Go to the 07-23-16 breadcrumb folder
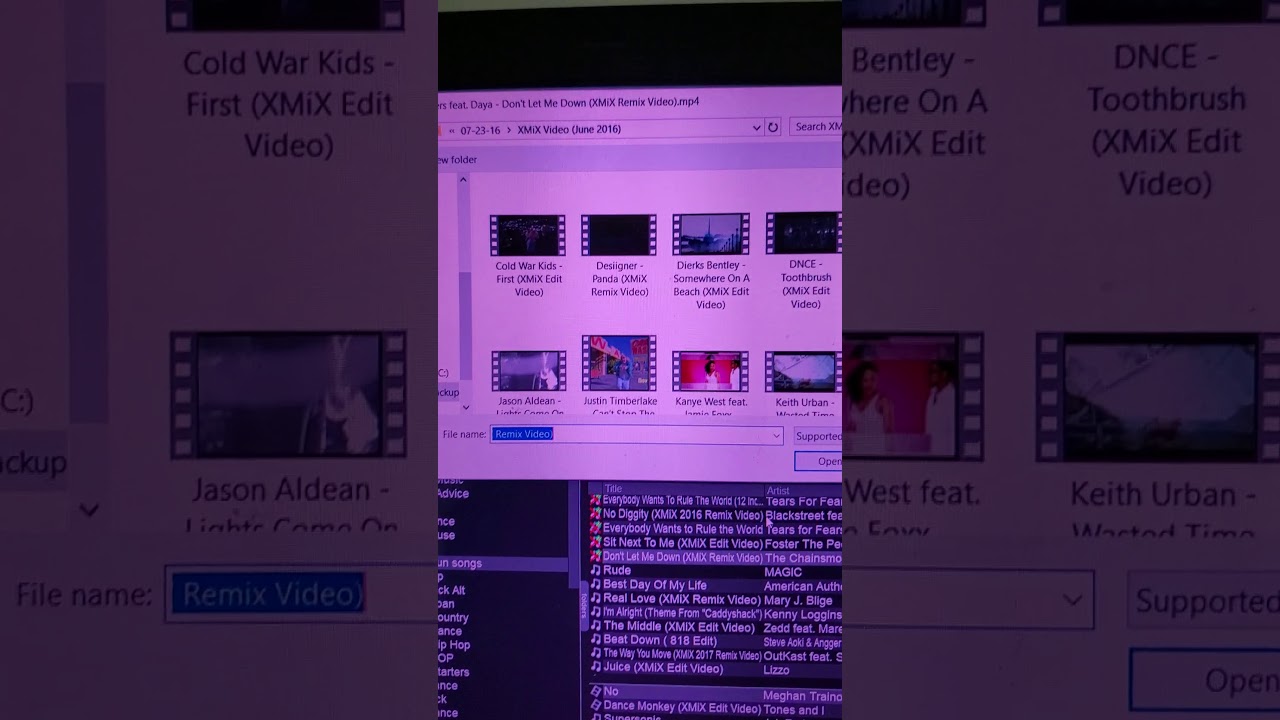This screenshot has width=1280, height=720. coord(481,130)
